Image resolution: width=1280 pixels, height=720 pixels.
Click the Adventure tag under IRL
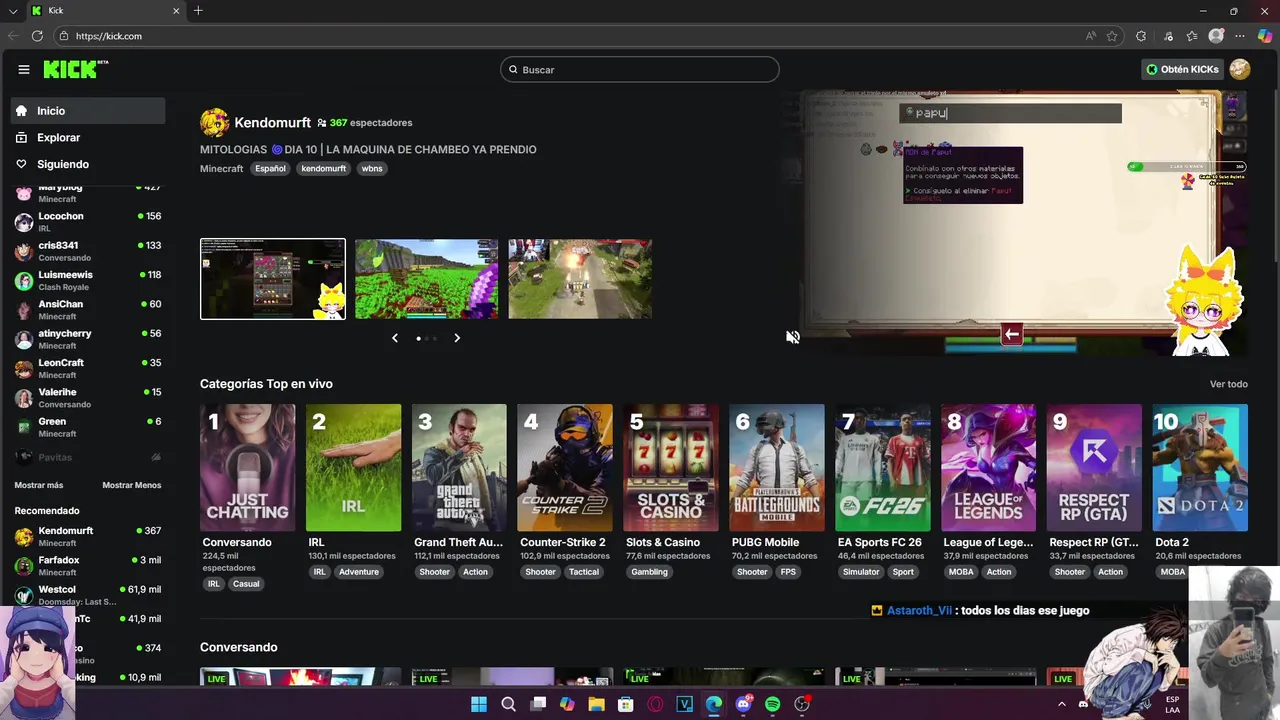(x=359, y=572)
